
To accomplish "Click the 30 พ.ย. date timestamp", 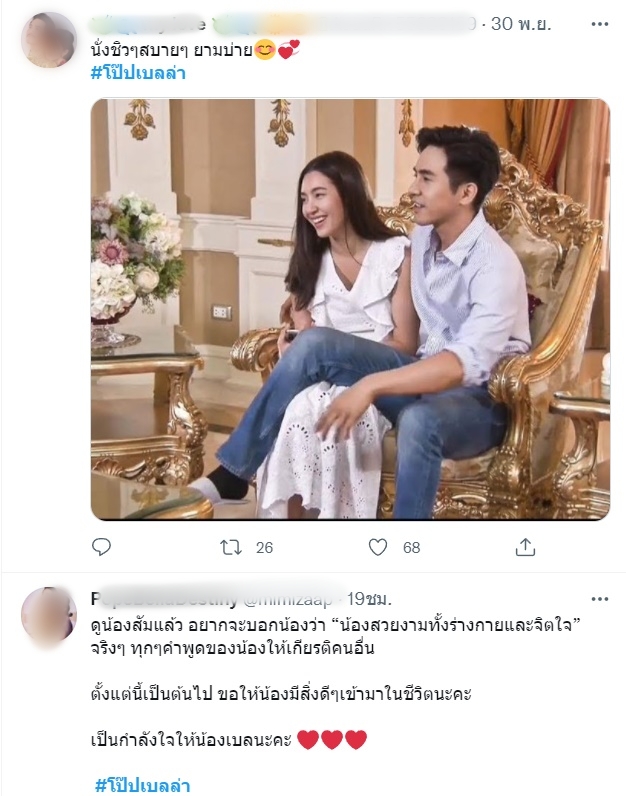I will [521, 23].
